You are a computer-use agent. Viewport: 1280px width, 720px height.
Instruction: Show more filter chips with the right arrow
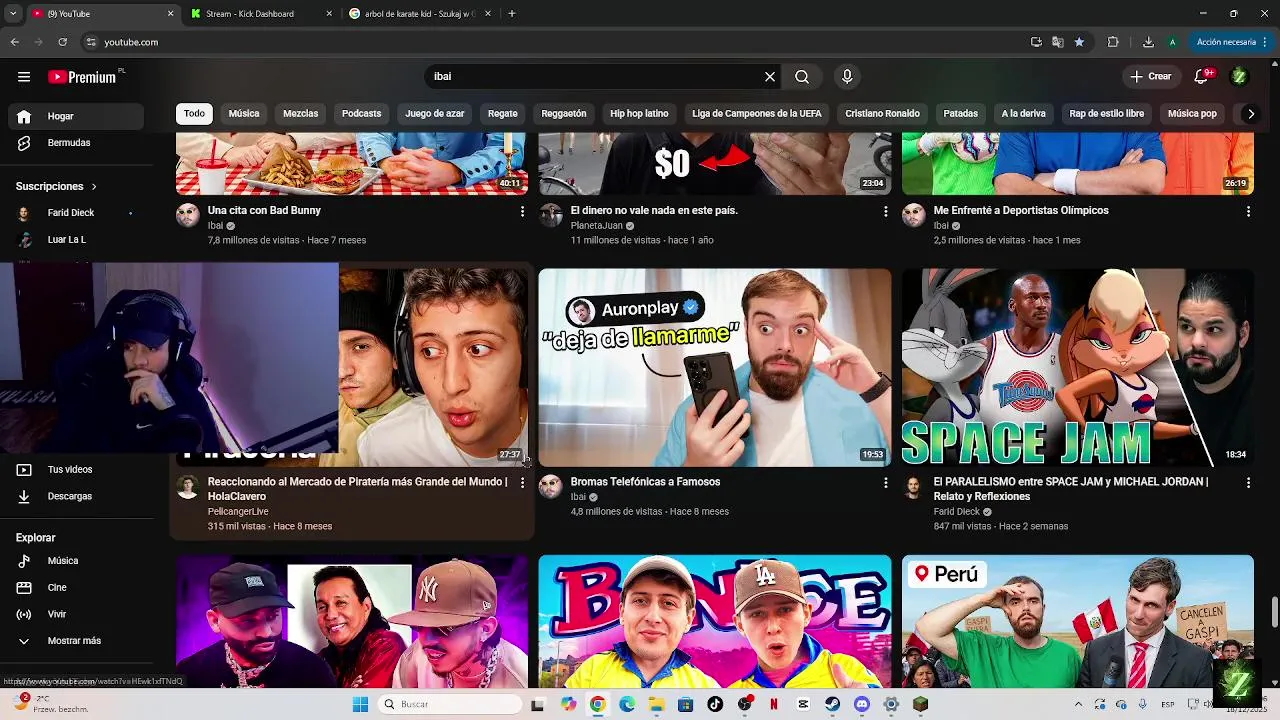pyautogui.click(x=1250, y=114)
